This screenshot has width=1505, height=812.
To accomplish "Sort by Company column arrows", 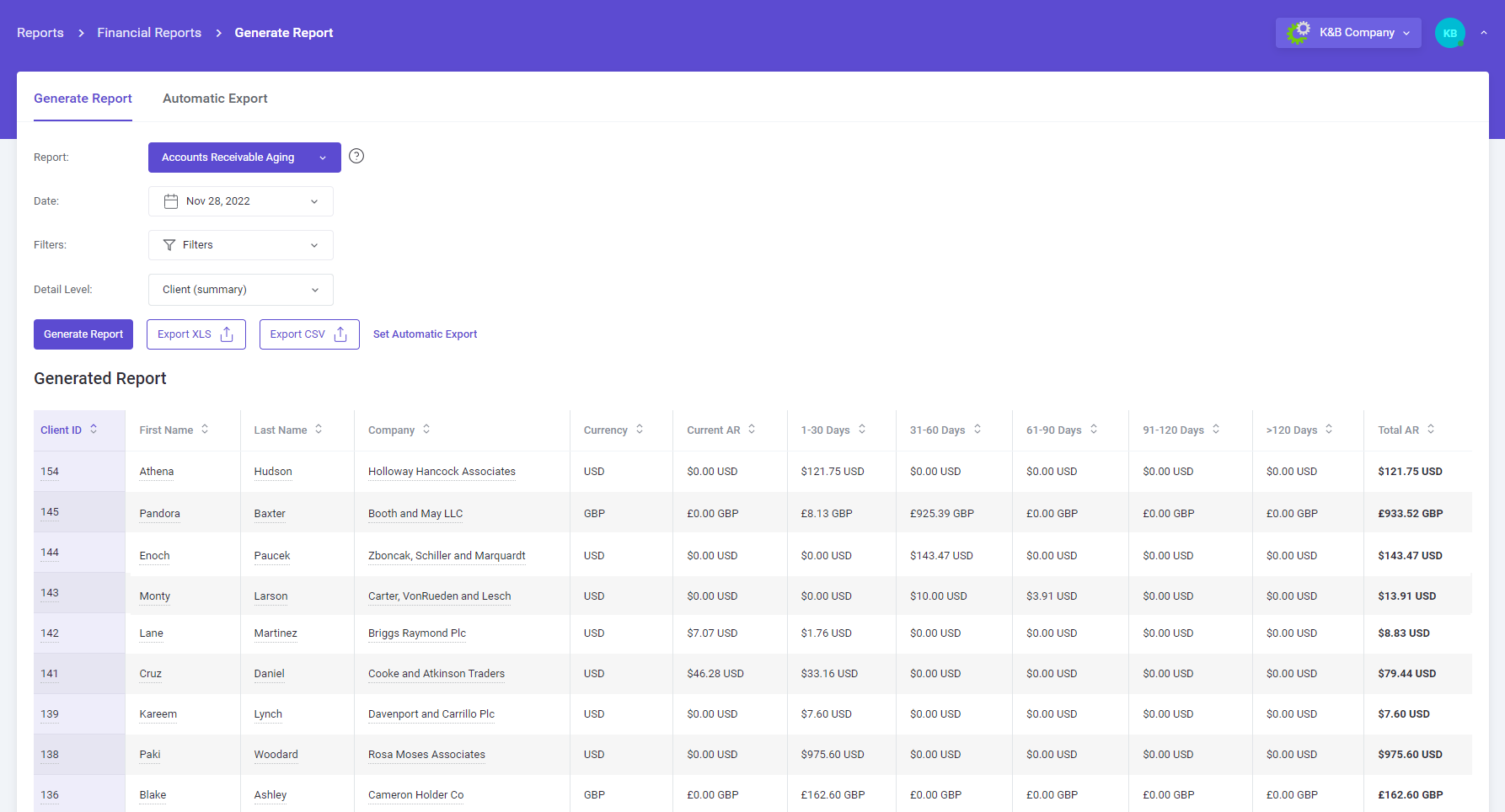I will click(x=426, y=430).
